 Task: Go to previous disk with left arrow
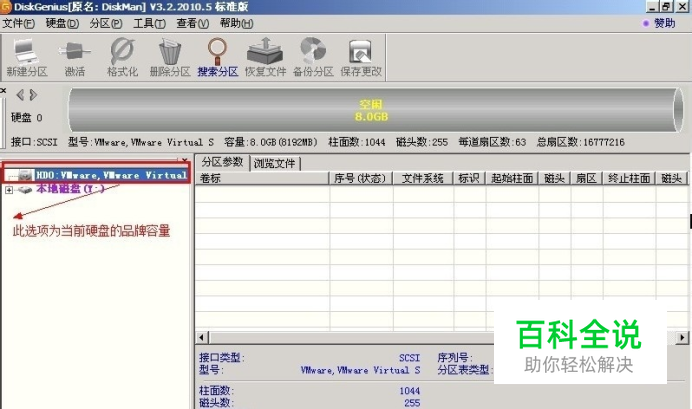20,95
